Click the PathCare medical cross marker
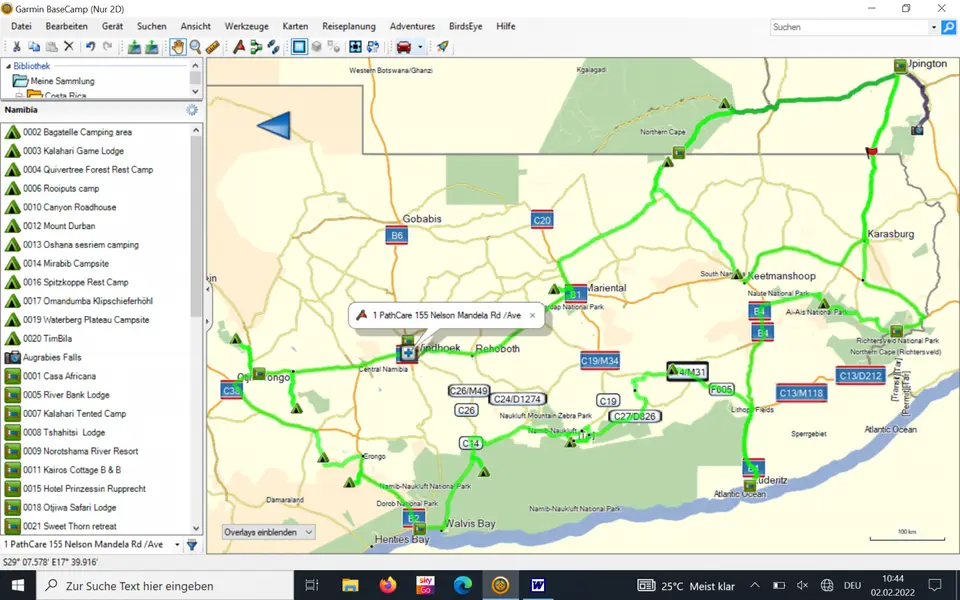Screen dimensions: 960x600 (408, 353)
